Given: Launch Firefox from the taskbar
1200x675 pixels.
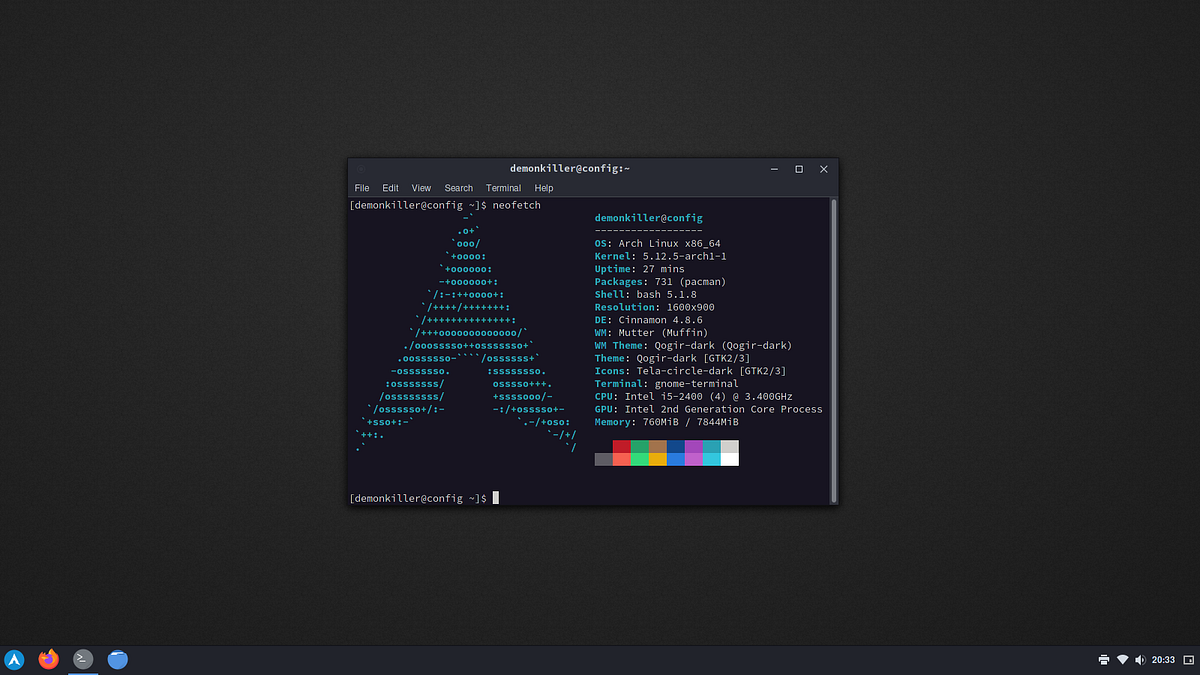Looking at the screenshot, I should click(48, 659).
